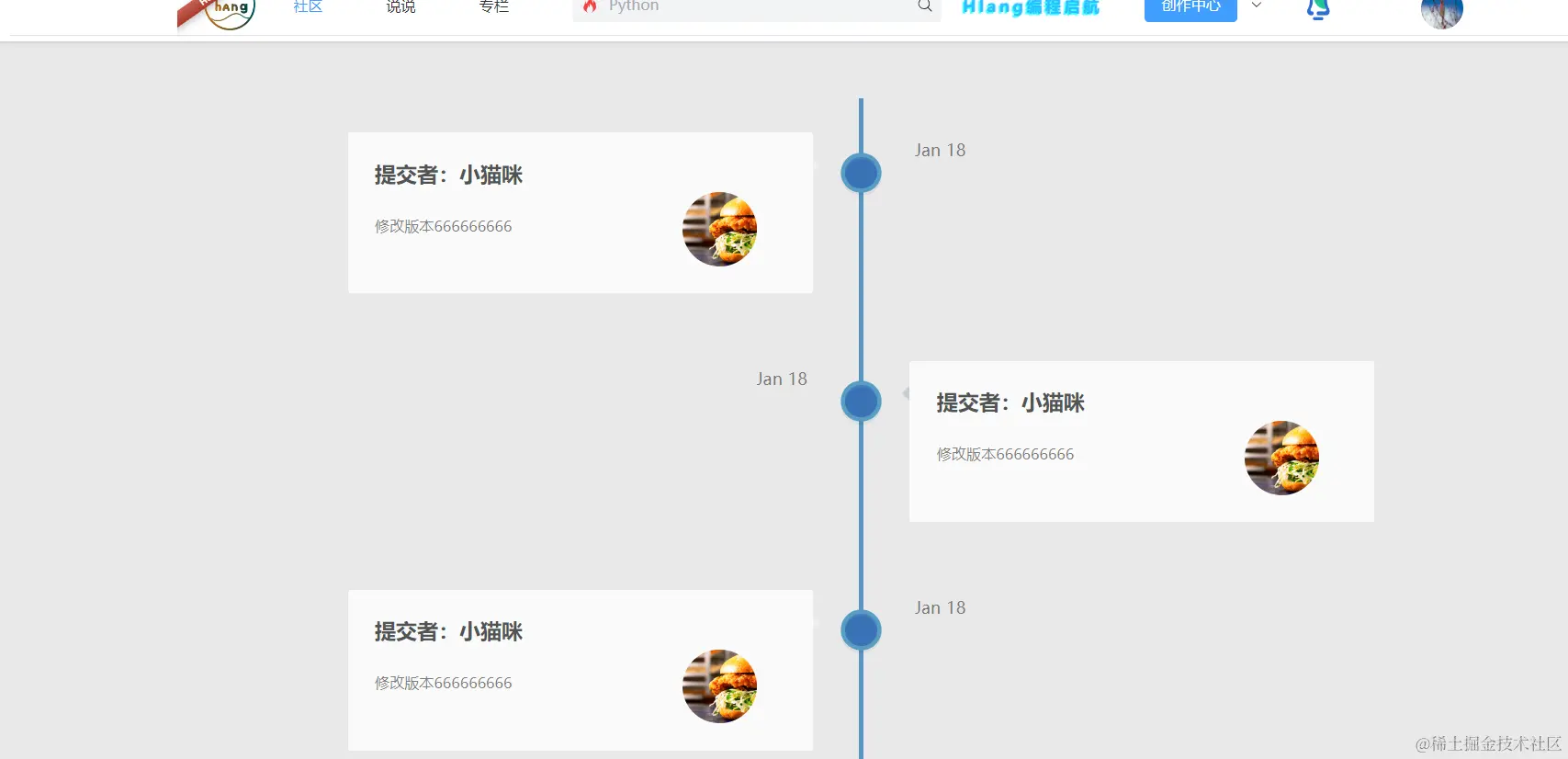Viewport: 1568px width, 759px height.
Task: Click the Jan 18 date beside top node
Action: click(940, 150)
